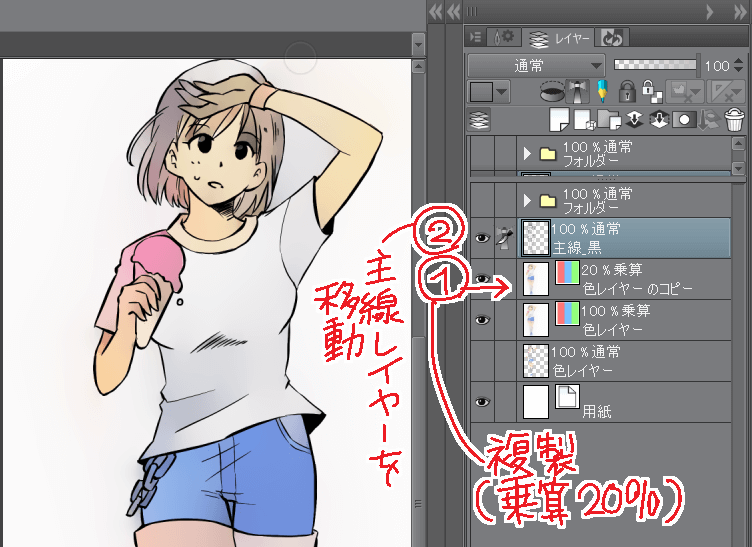Merge with layer below icon
The height and width of the screenshot is (547, 752).
coord(659,119)
